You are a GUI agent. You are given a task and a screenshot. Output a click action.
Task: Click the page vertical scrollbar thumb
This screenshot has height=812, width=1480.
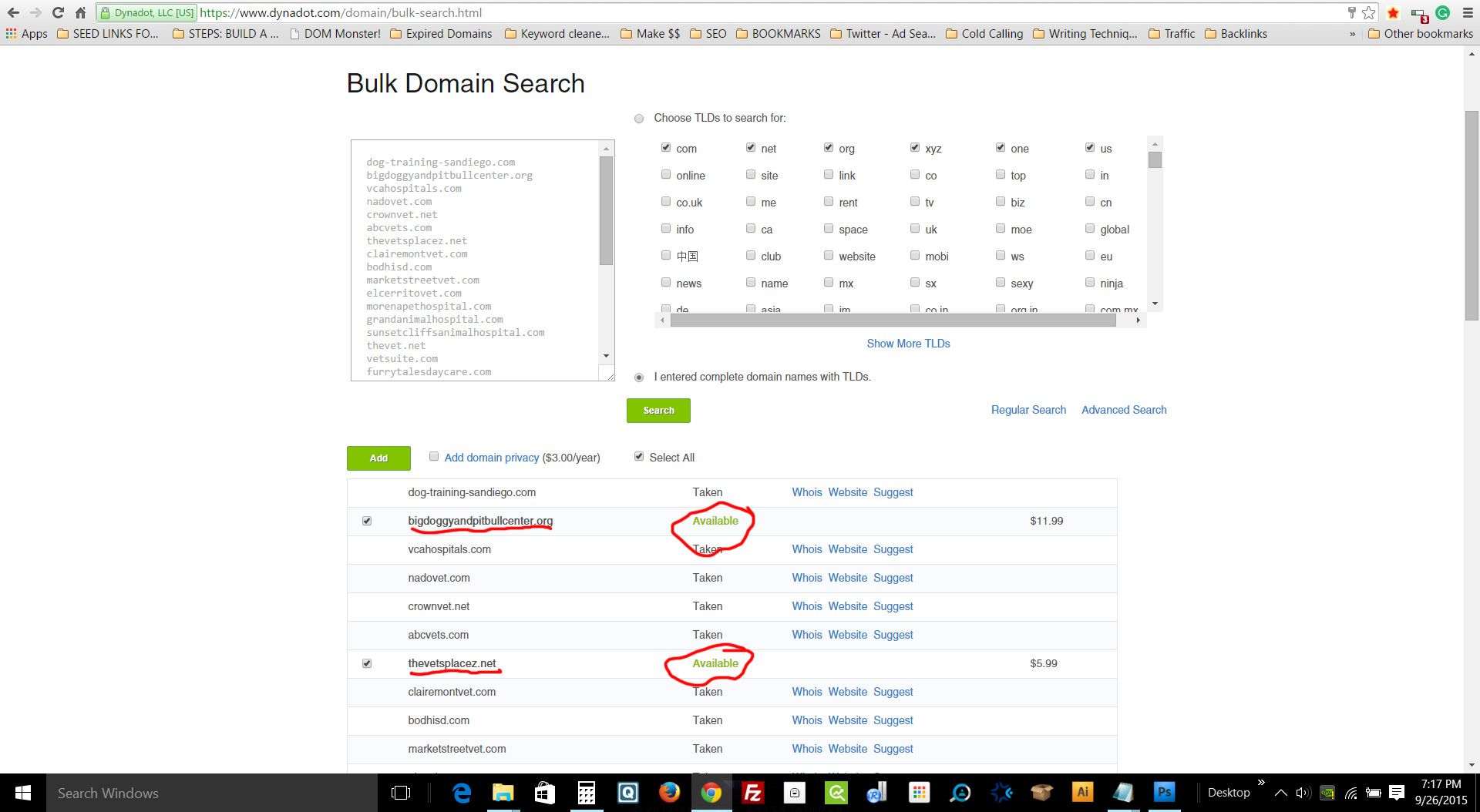point(1472,216)
